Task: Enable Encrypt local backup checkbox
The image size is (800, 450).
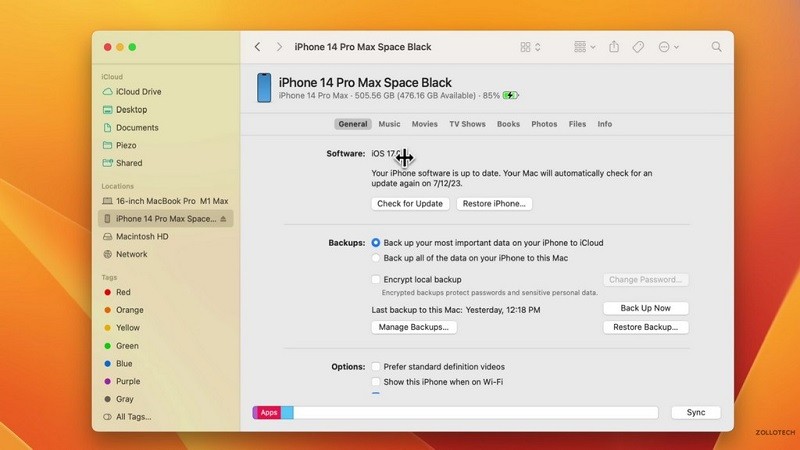Action: tap(376, 280)
